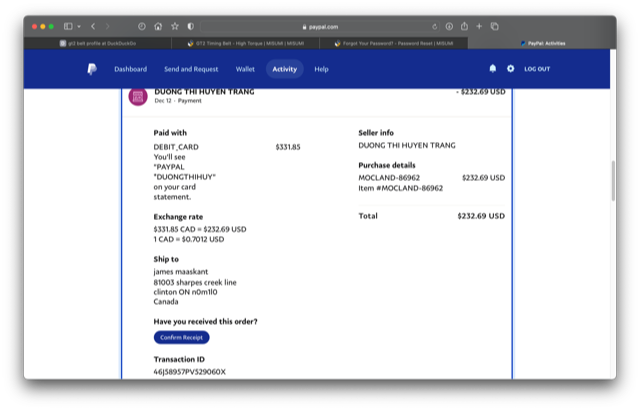
Task: Click the paypal.com address bar
Action: [x=320, y=27]
